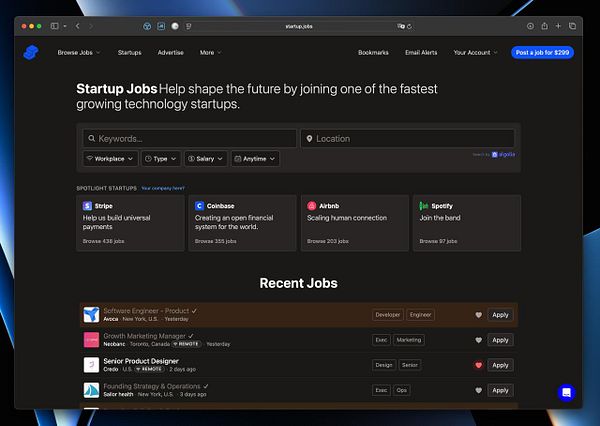The image size is (600, 426).
Task: Click the Safari address bar
Action: tap(299, 26)
